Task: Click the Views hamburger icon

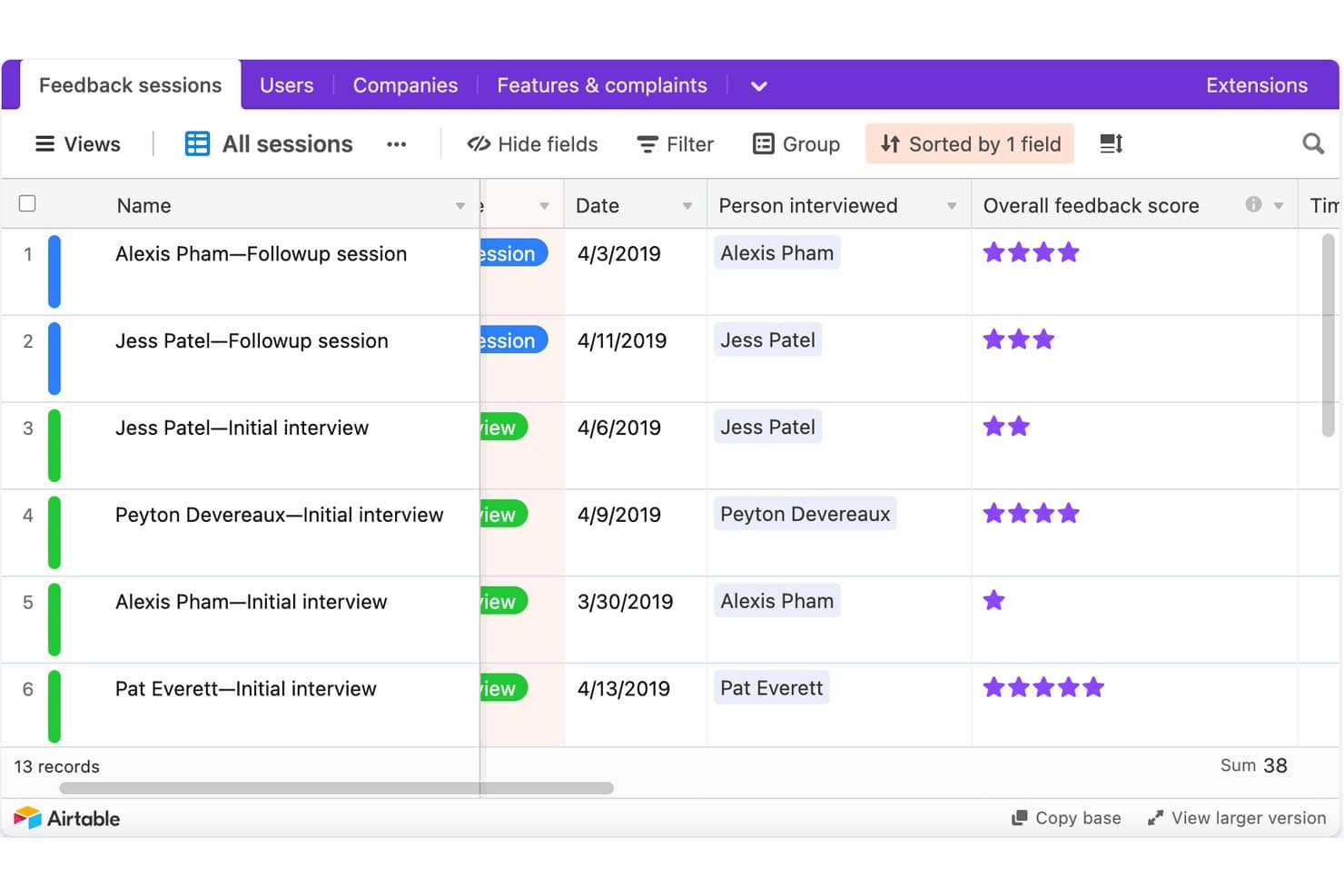Action: point(44,143)
